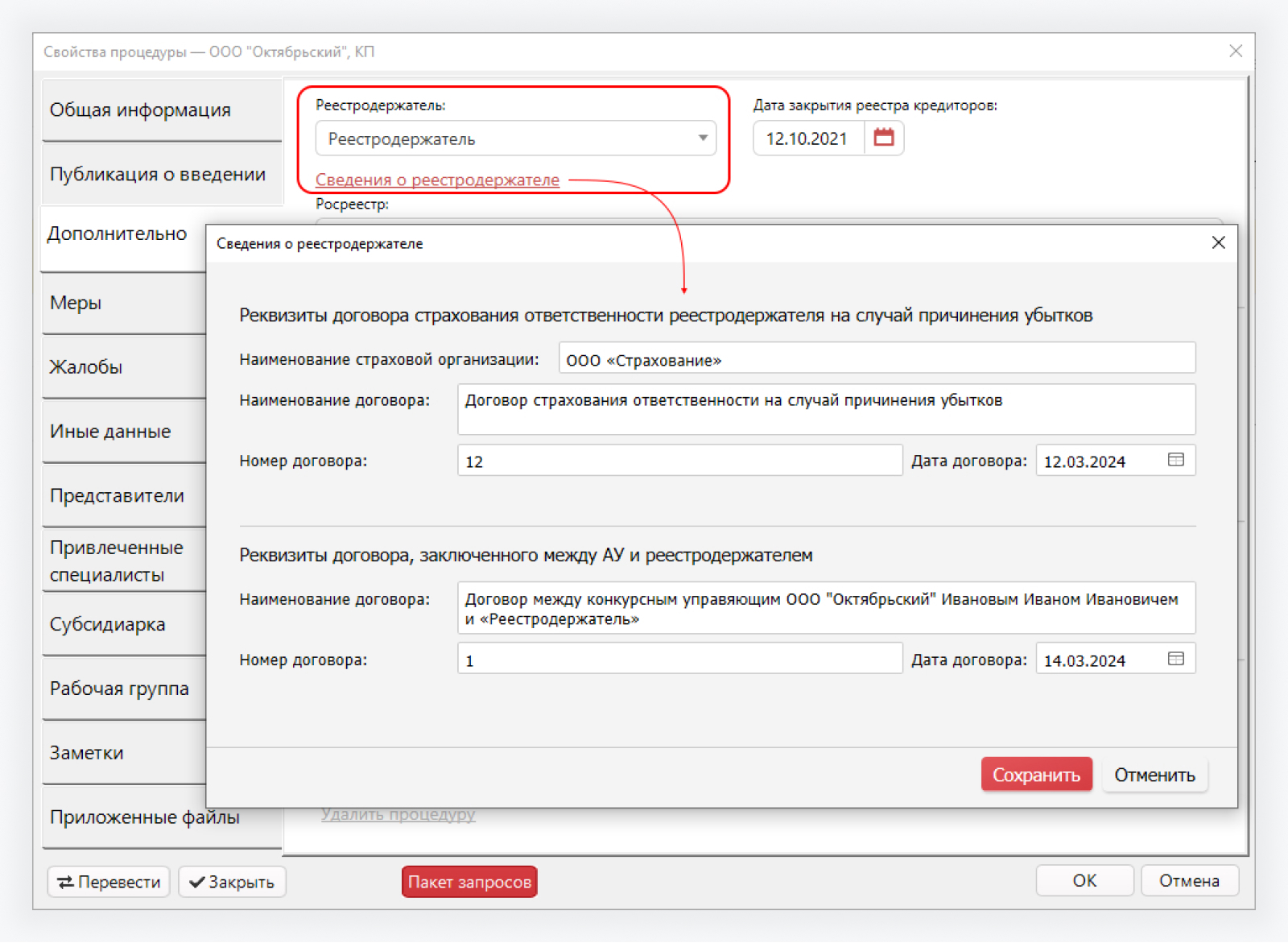This screenshot has width=1288, height=943.
Task: Click the Удалить процедуру link
Action: click(x=398, y=814)
